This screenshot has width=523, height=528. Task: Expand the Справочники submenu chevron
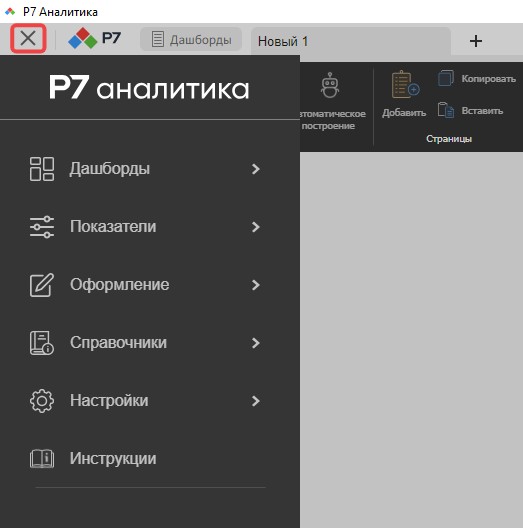click(x=256, y=343)
